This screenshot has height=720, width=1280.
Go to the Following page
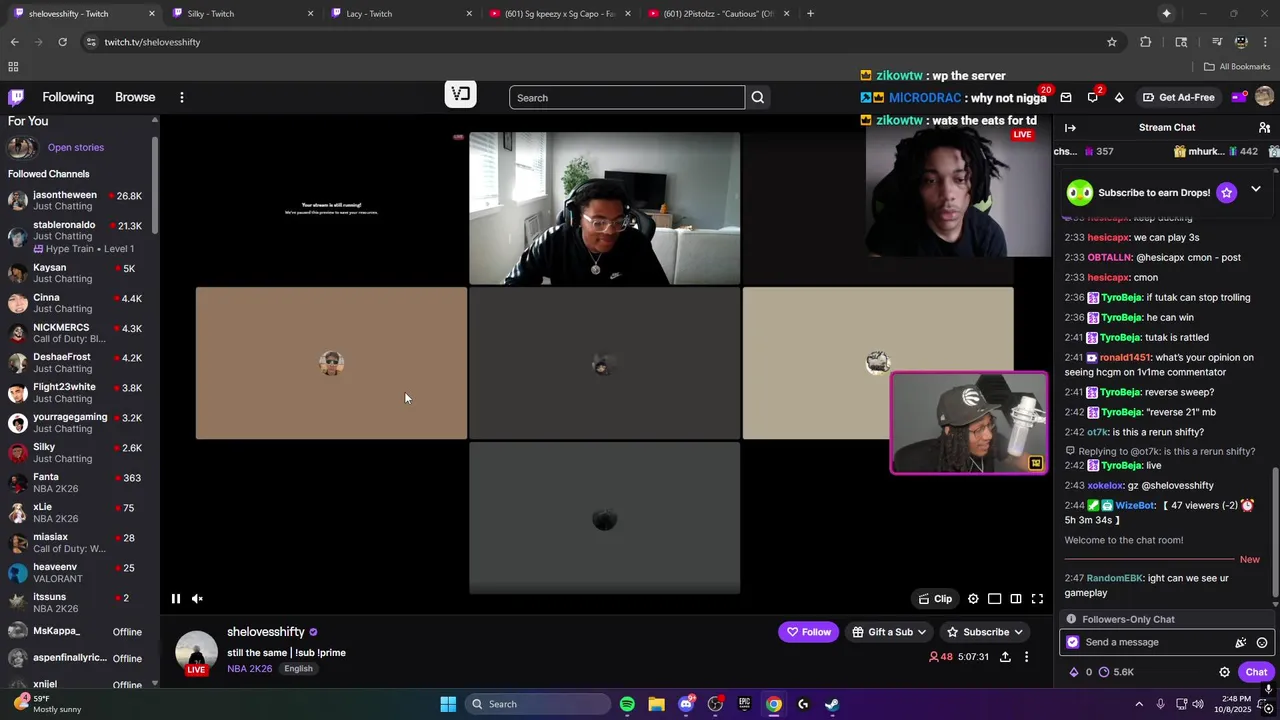68,97
